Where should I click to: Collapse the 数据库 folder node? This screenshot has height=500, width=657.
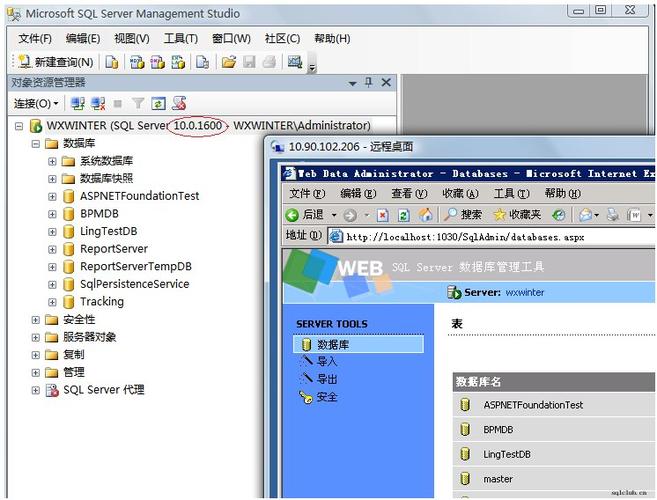36,144
